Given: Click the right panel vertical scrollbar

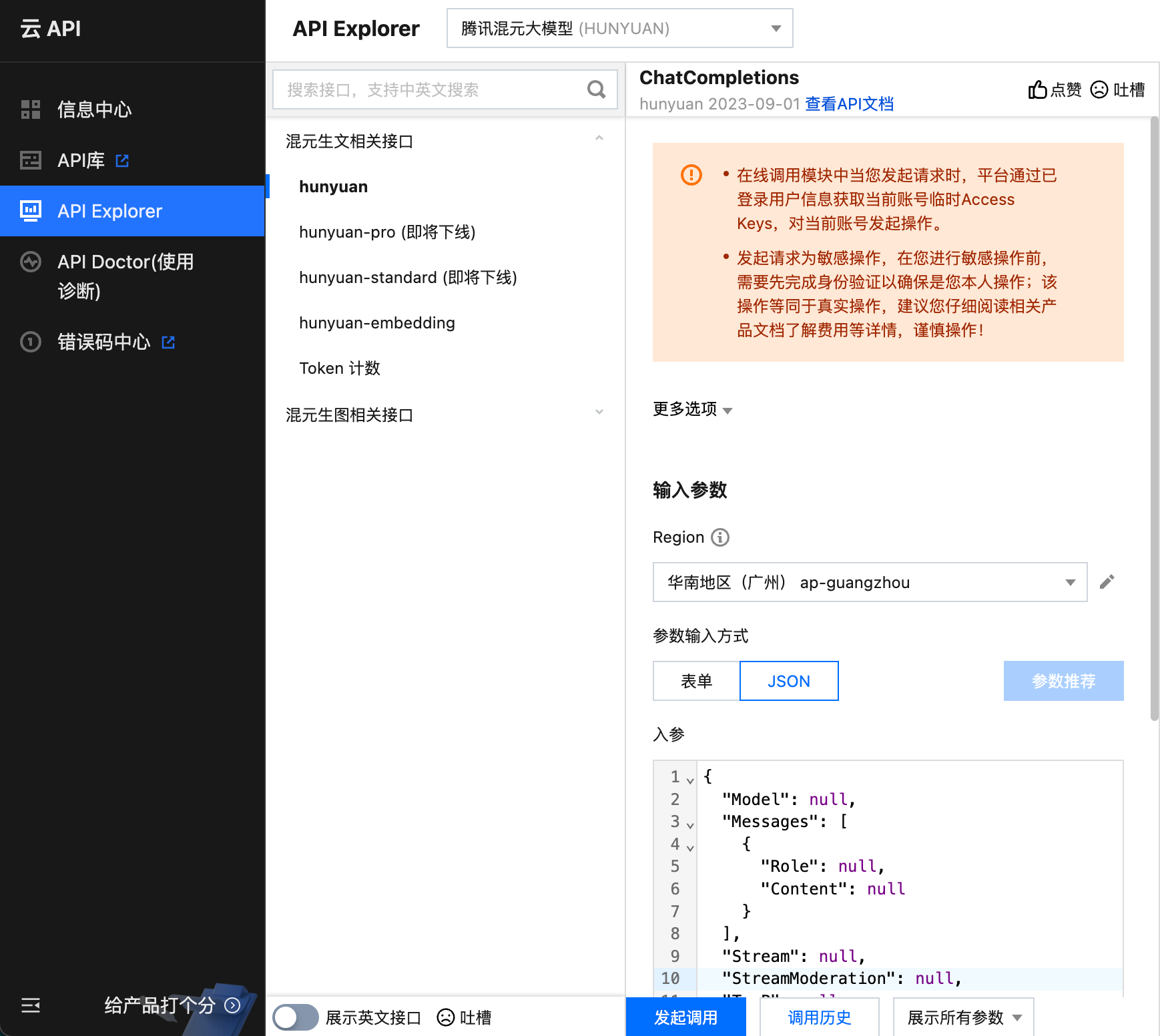Looking at the screenshot, I should click(x=1155, y=419).
